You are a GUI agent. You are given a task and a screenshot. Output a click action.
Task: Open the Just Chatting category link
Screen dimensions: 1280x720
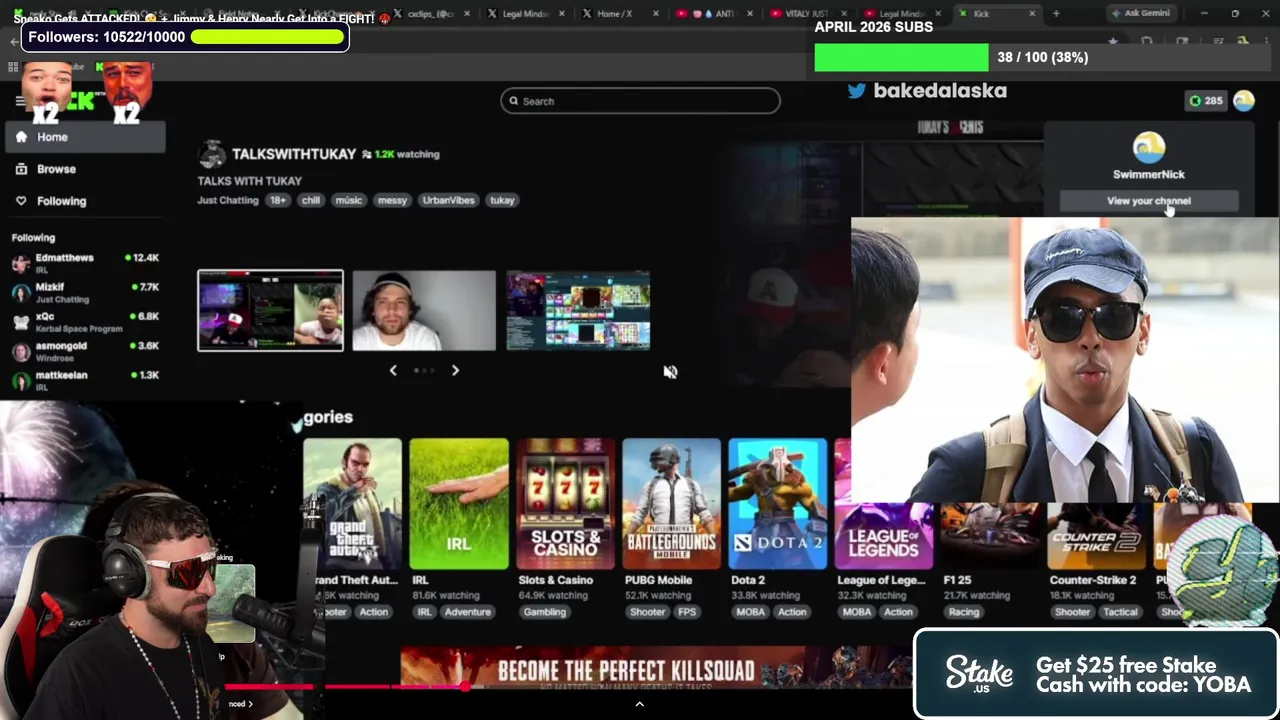227,200
